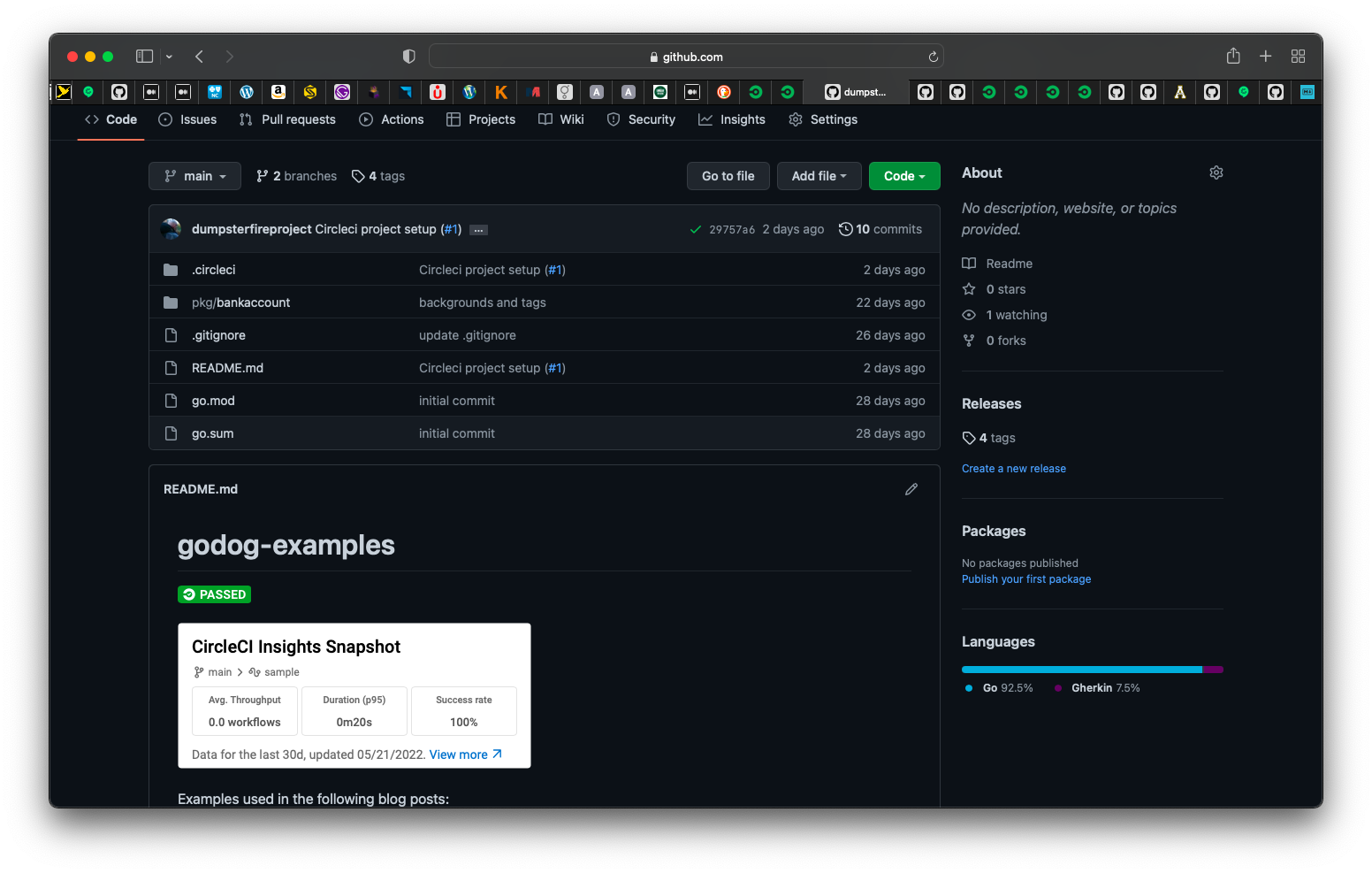The height and width of the screenshot is (873, 1372).
Task: Open a new tab with plus icon
Action: coord(1265,56)
